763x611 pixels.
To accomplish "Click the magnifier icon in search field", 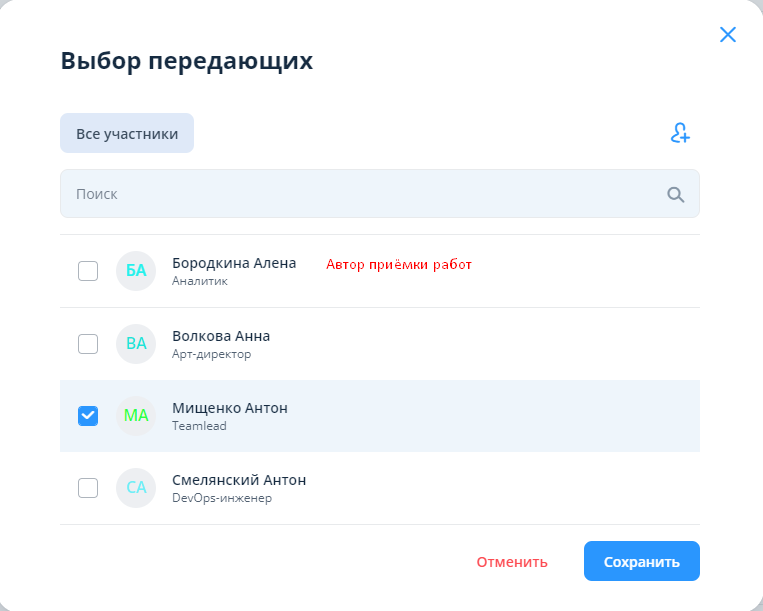I will (676, 194).
